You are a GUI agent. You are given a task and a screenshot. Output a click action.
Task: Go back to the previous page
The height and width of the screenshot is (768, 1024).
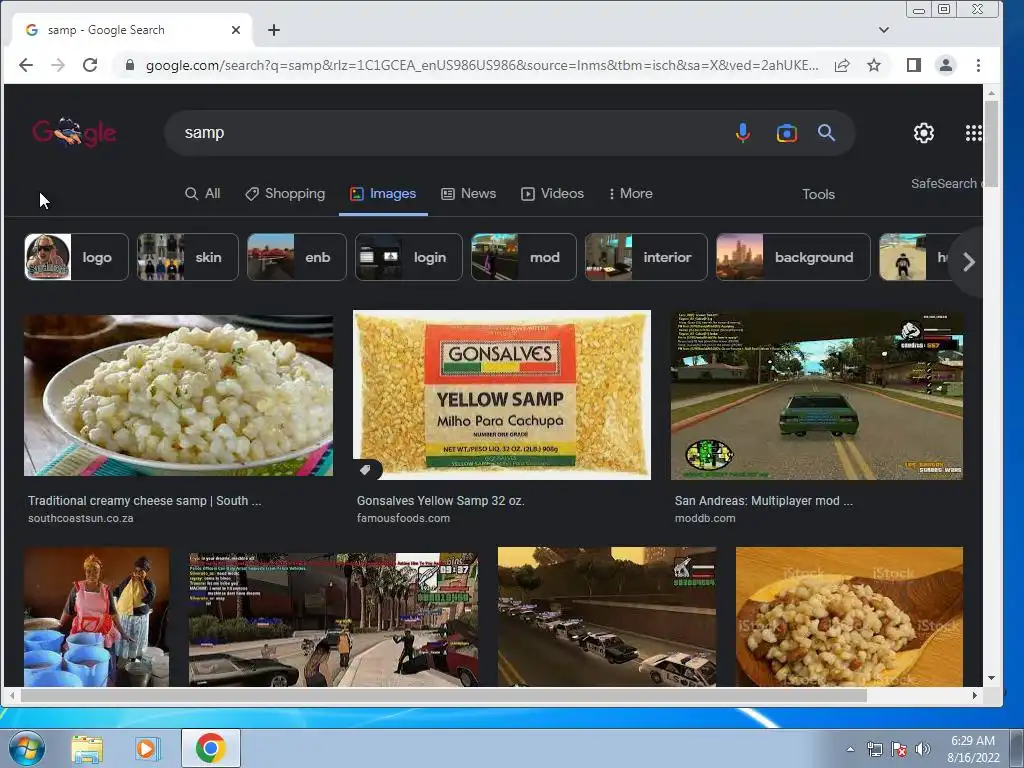25,65
